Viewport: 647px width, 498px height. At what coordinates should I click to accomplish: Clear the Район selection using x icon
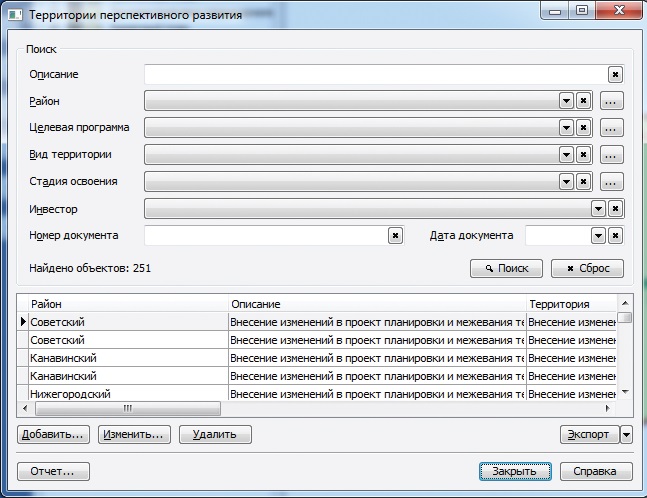pos(583,101)
